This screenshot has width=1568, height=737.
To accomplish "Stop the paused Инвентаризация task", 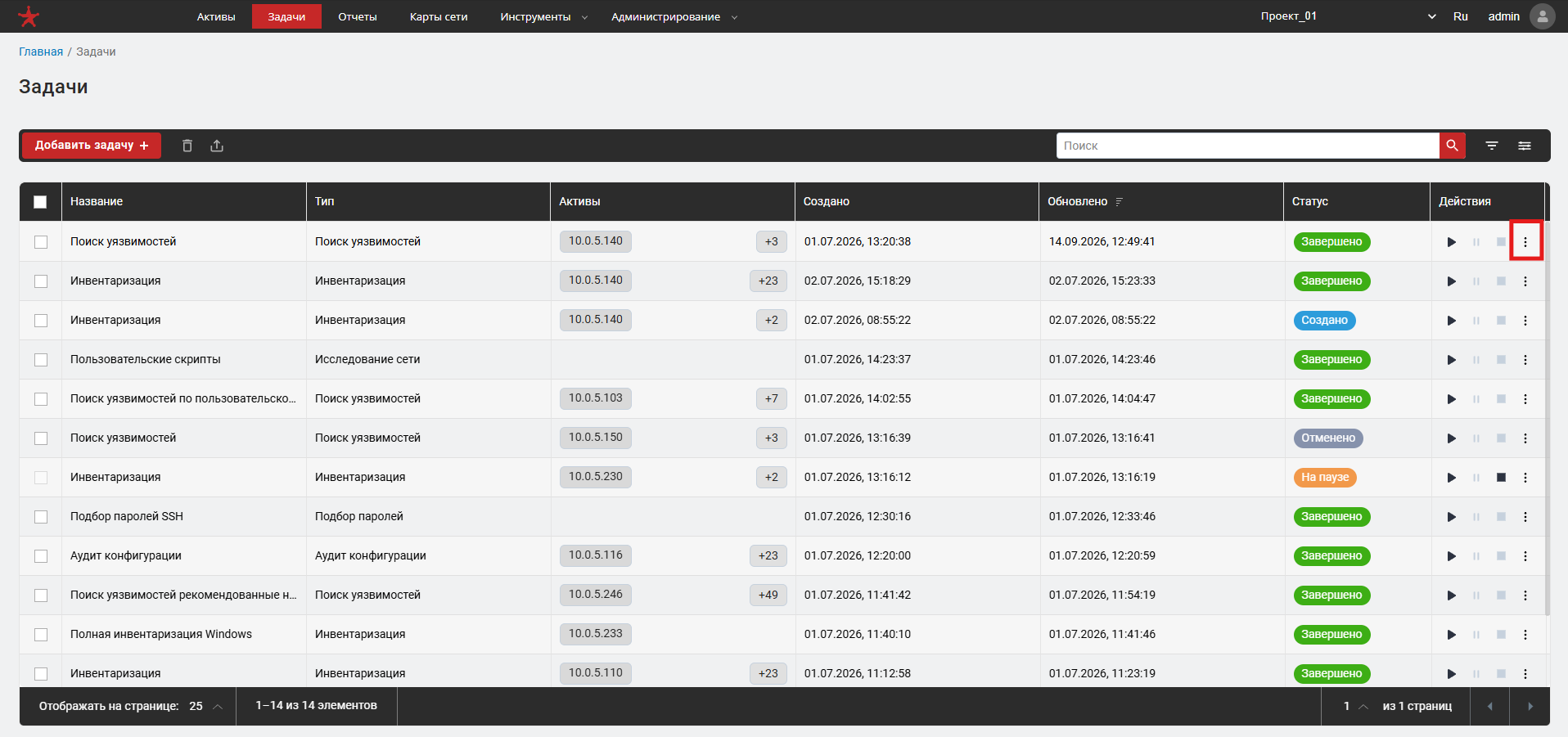I will (1501, 478).
